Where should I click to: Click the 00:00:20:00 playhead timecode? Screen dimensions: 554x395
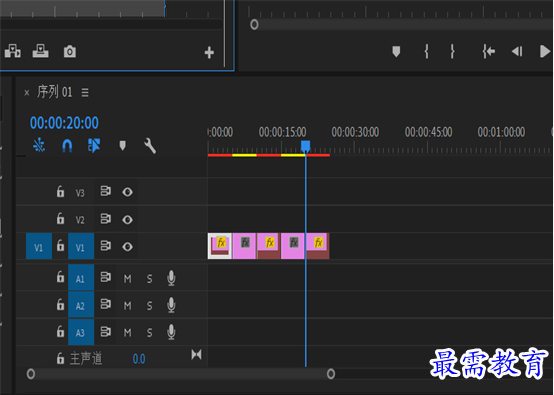click(64, 123)
